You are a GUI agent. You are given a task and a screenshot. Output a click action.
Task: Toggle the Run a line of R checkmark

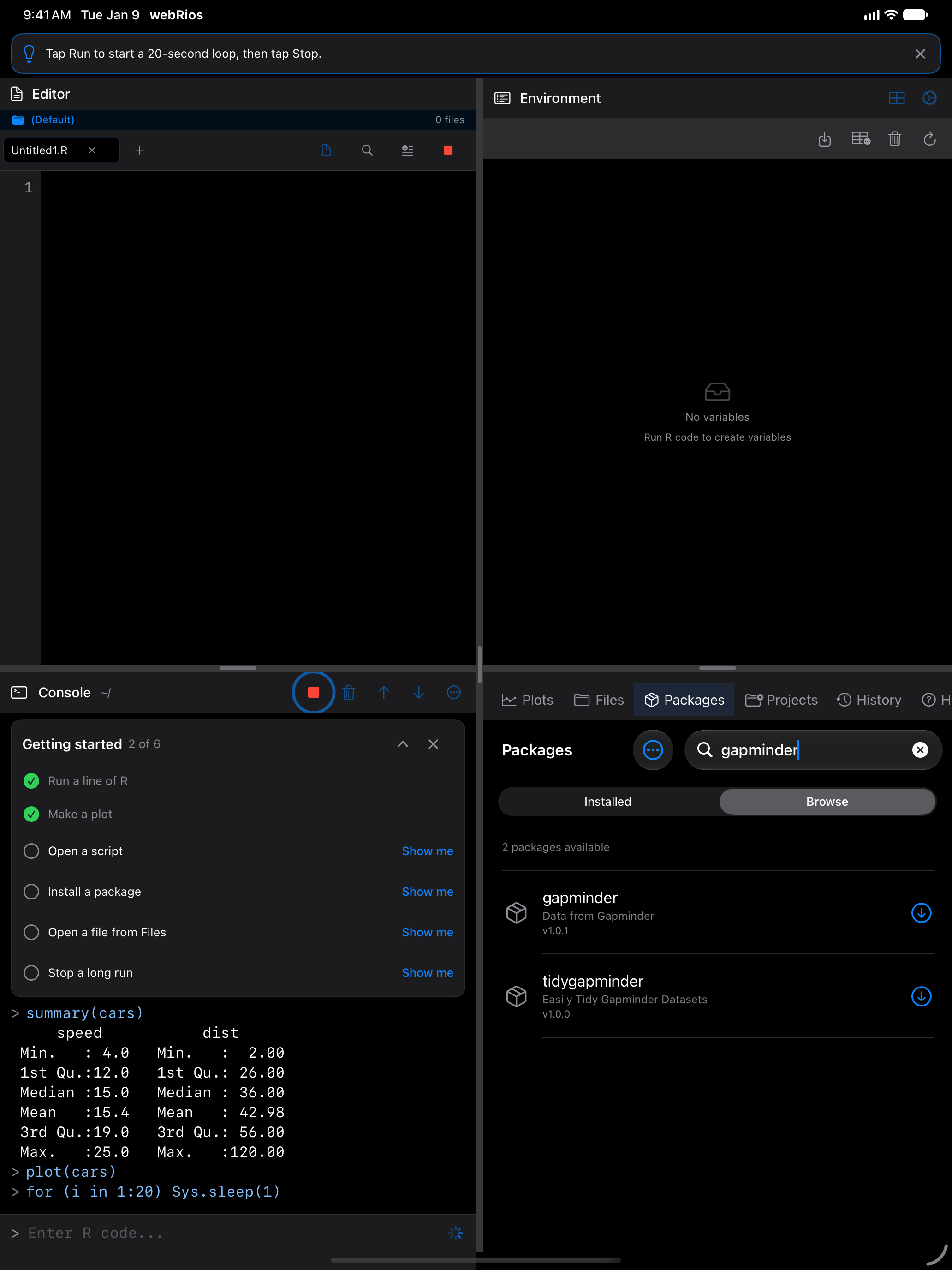tap(31, 781)
